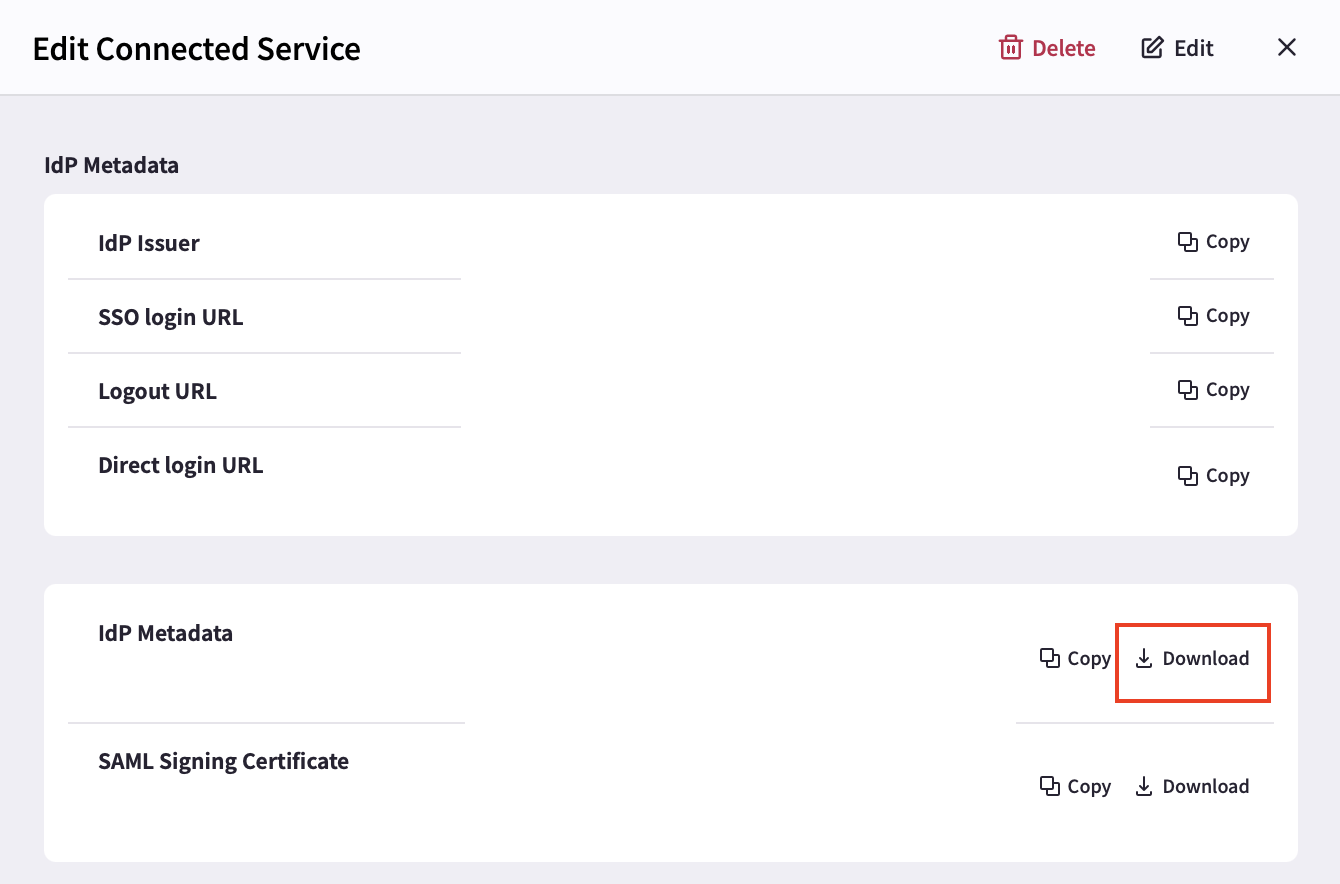Click the Direct login URL row label
Image resolution: width=1340 pixels, height=884 pixels.
[181, 465]
